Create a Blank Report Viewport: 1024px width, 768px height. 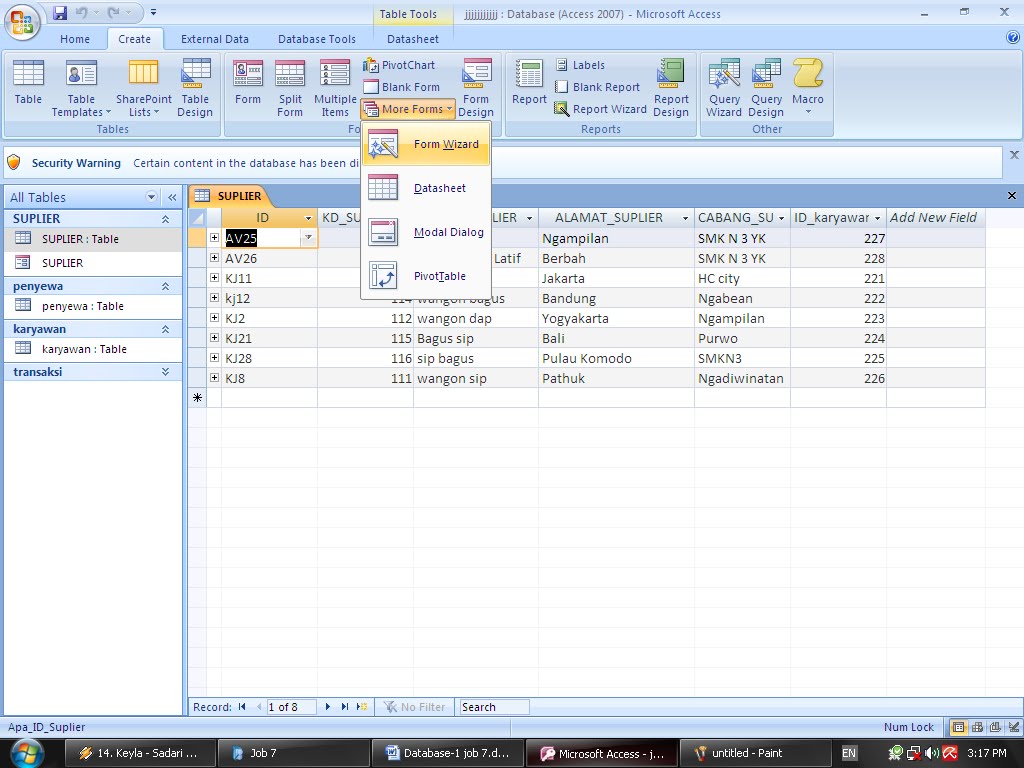597,87
